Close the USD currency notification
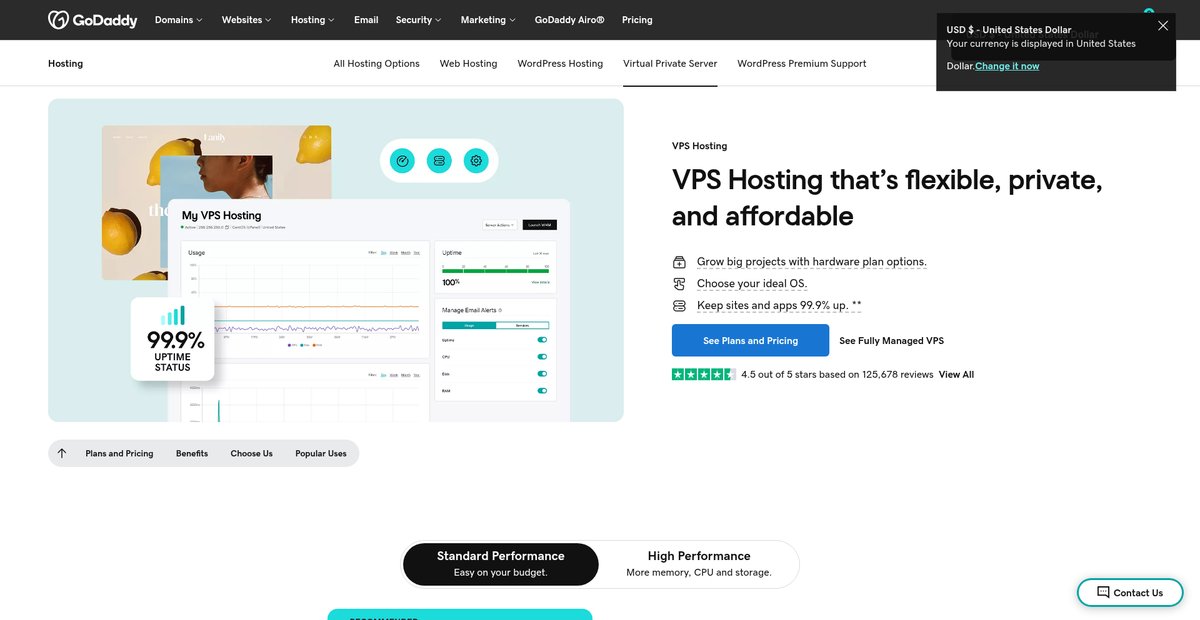 1163,26
